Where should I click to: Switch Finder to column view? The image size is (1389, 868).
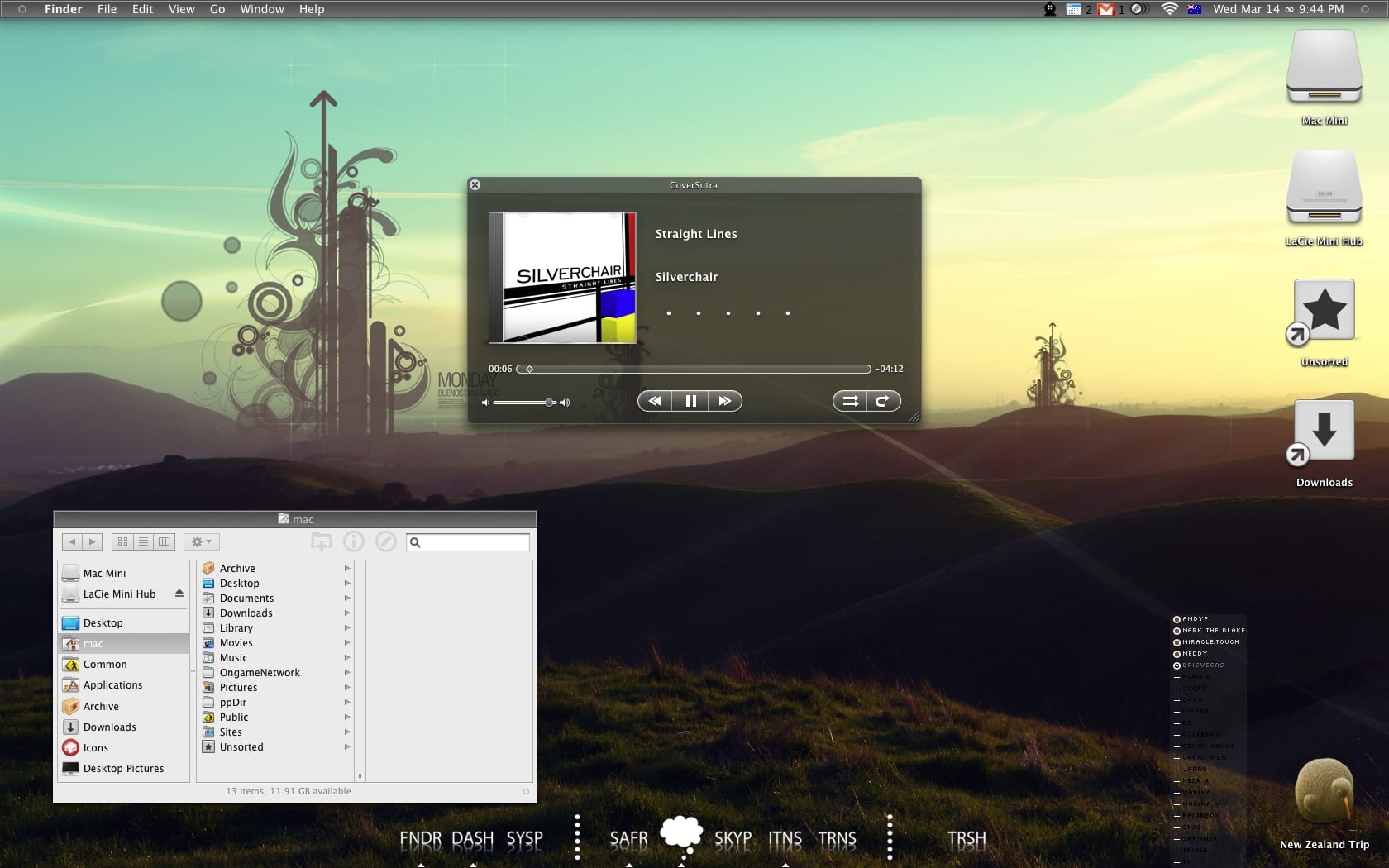click(165, 541)
